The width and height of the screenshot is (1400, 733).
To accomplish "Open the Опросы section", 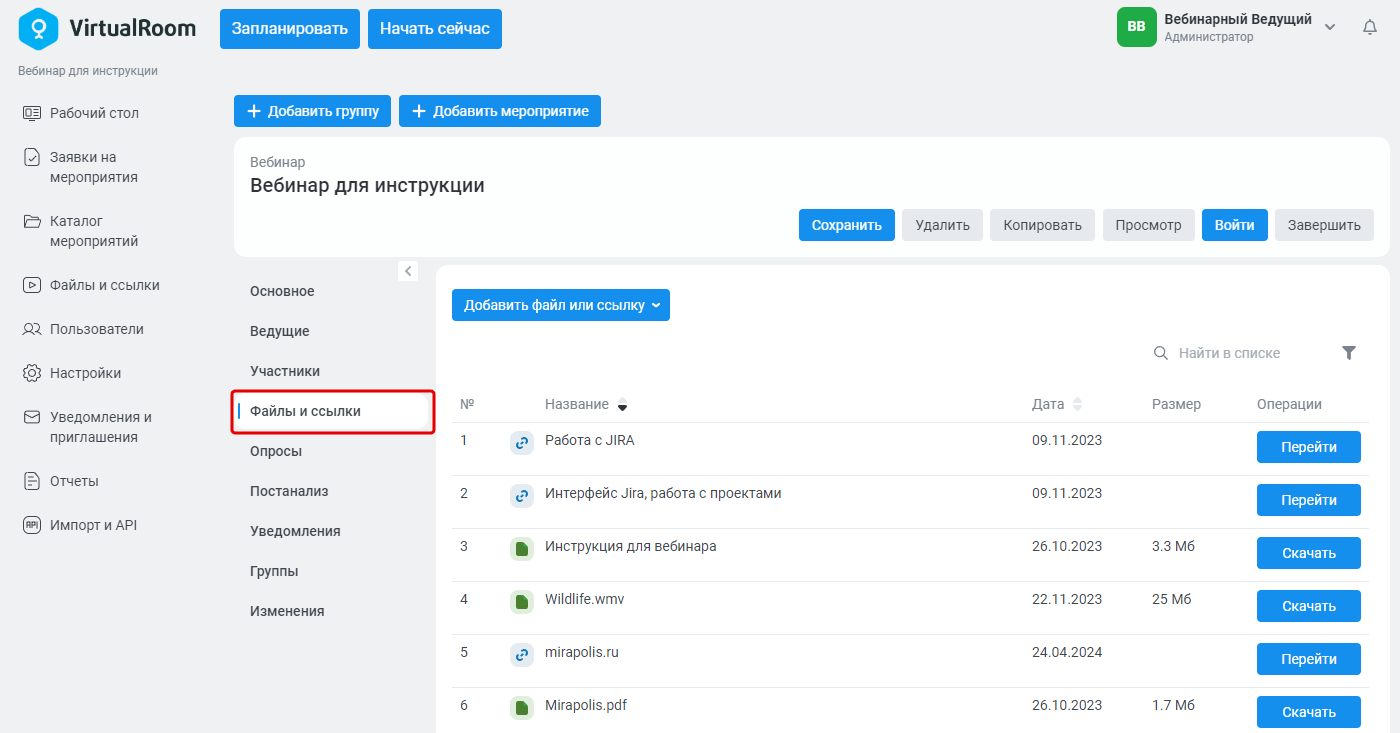I will [276, 451].
